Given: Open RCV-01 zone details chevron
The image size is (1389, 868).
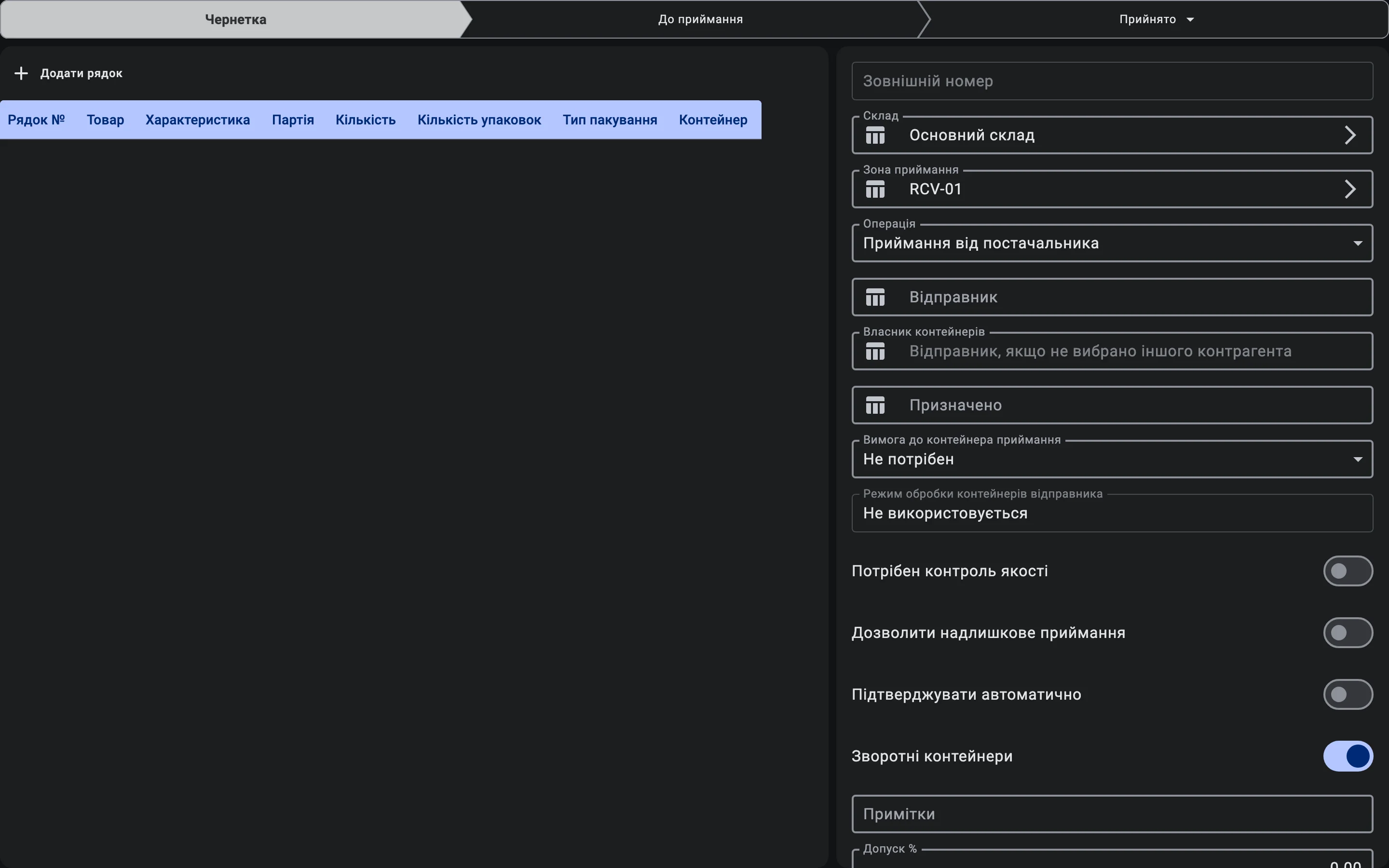Looking at the screenshot, I should tap(1350, 190).
